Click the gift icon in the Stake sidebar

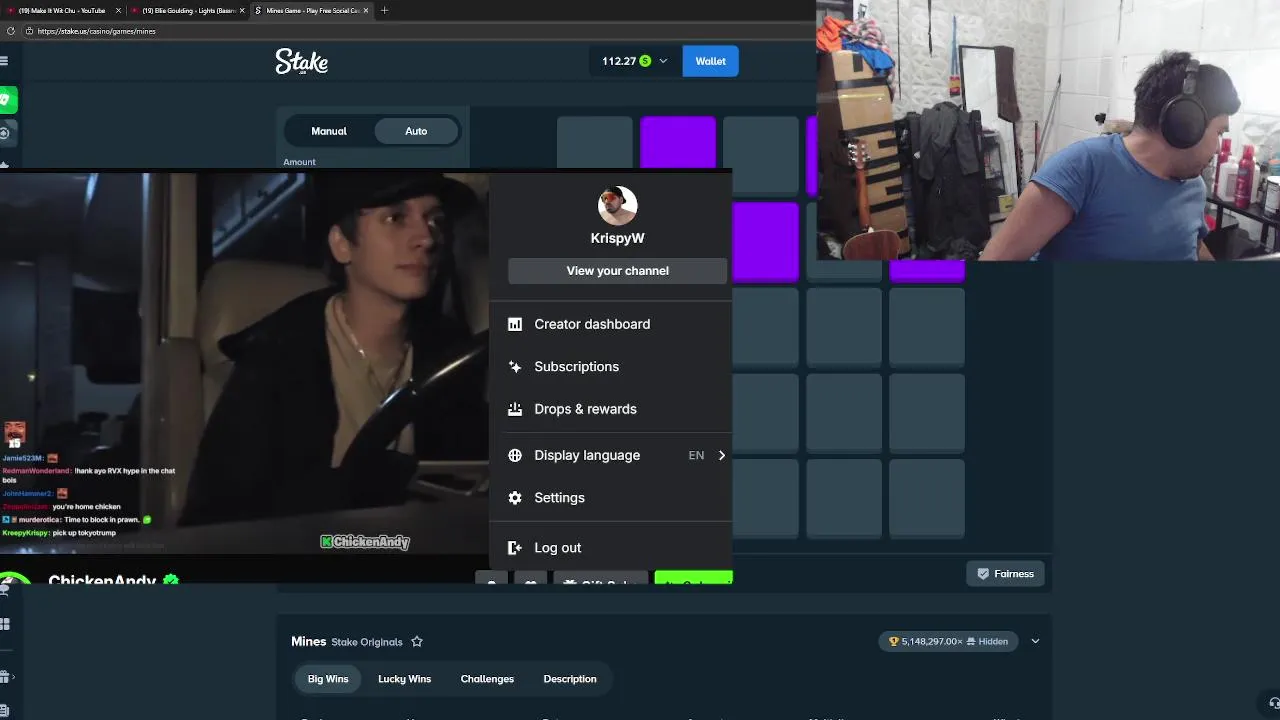(x=5, y=677)
